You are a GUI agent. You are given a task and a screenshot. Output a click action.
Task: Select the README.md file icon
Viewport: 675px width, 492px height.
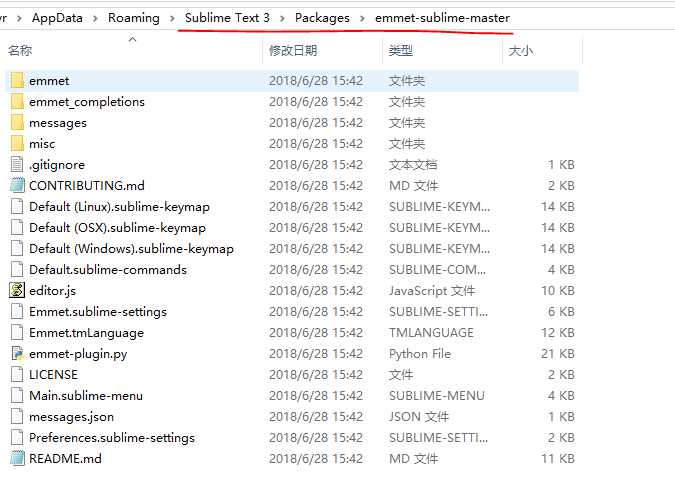pos(17,458)
